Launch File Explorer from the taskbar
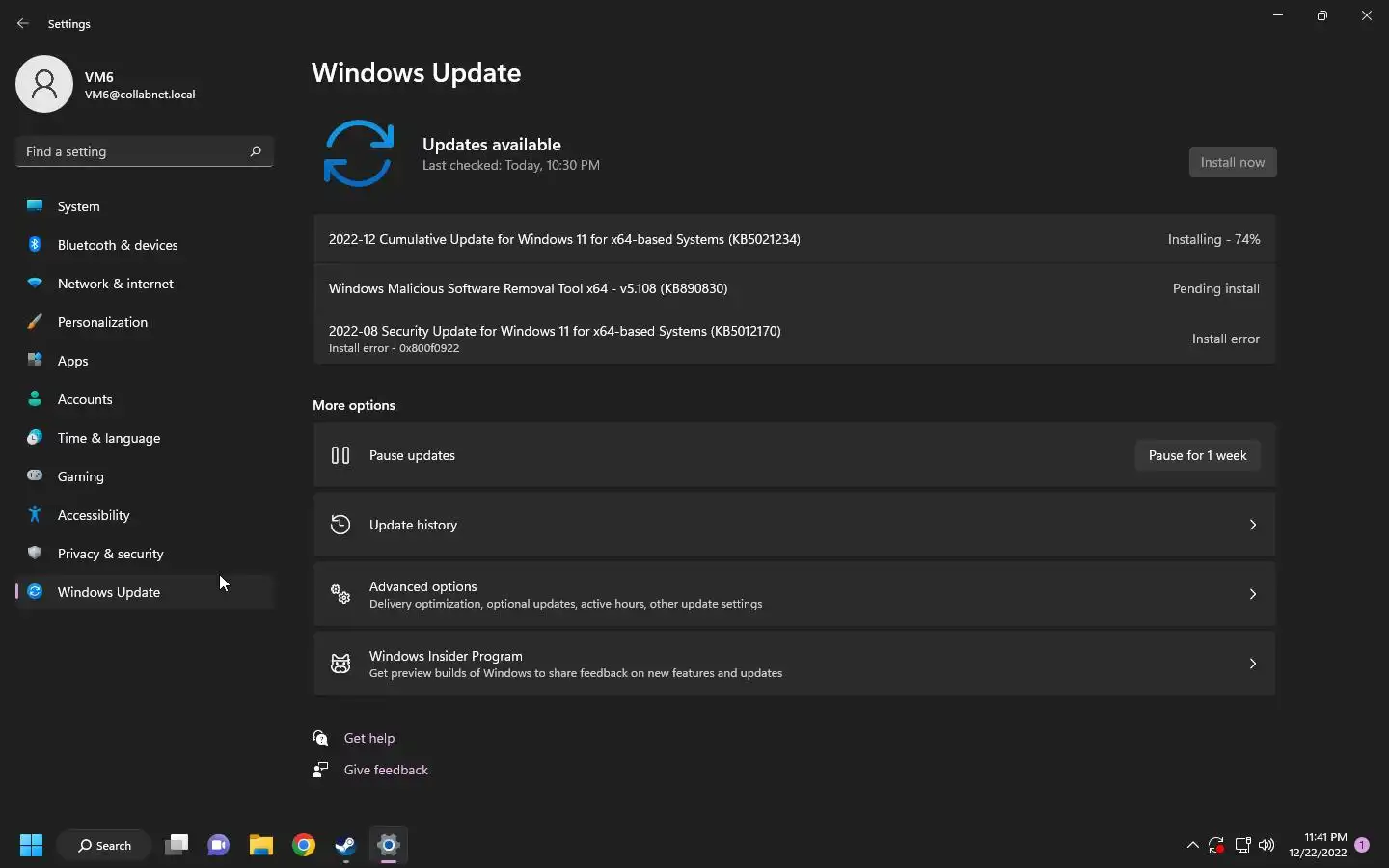 261,846
